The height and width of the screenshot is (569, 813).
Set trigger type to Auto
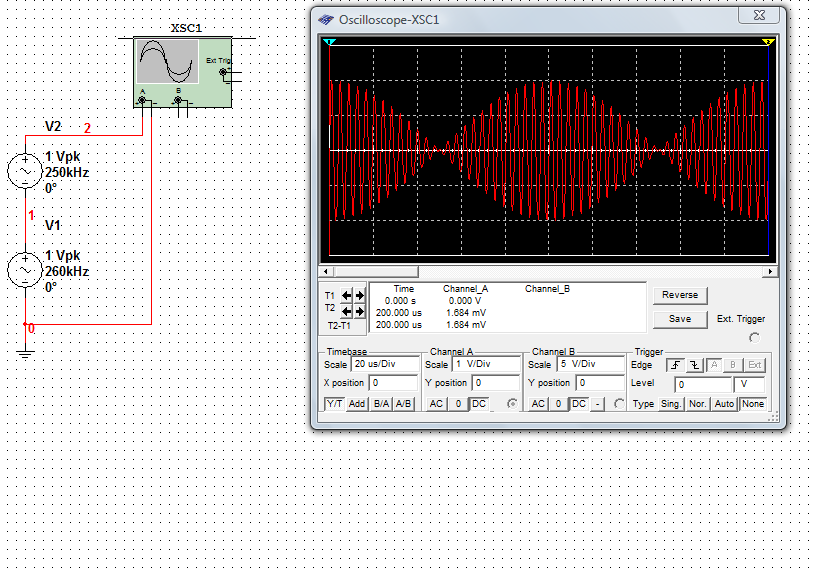(724, 404)
